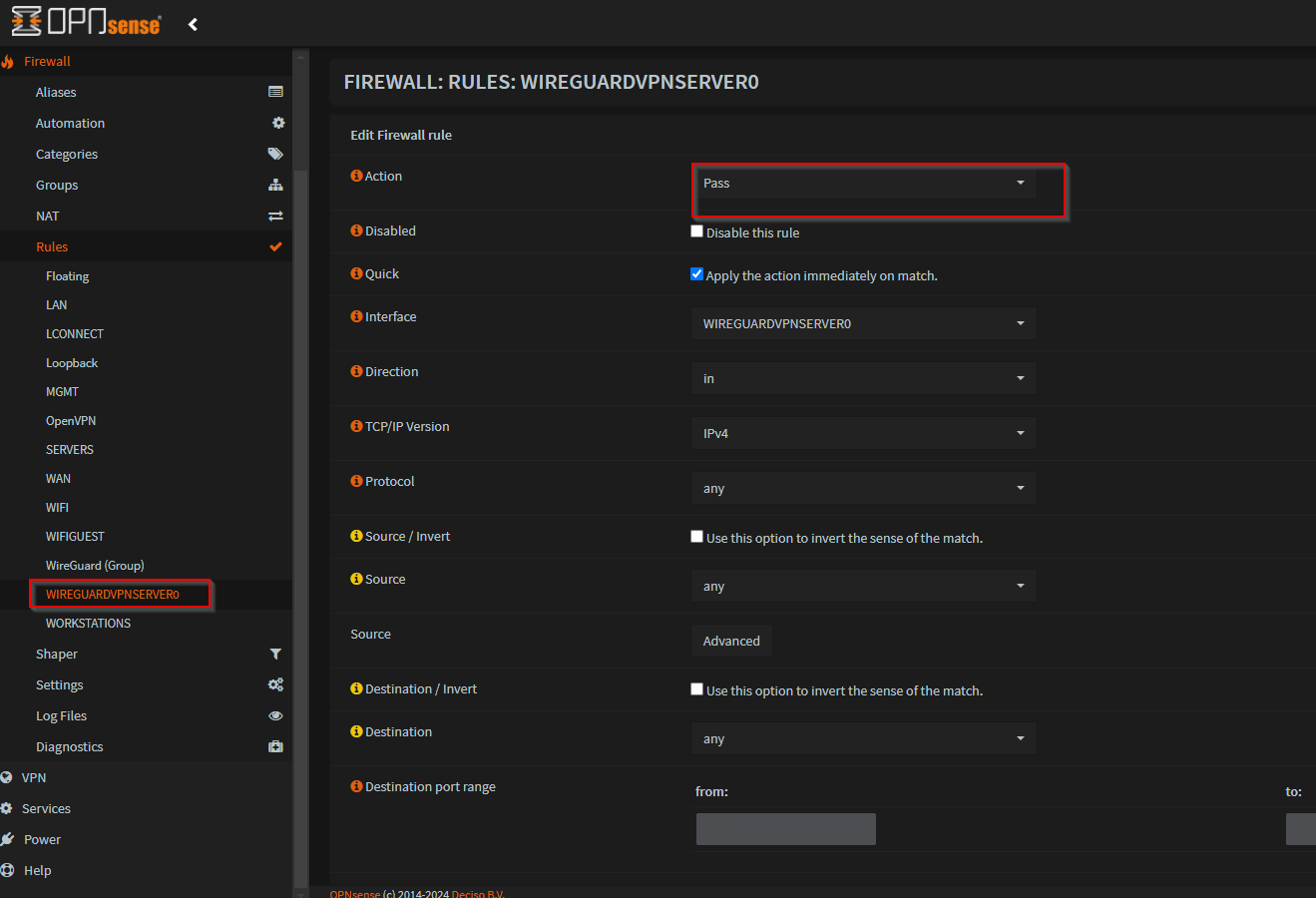This screenshot has width=1316, height=898.
Task: Open the VPN menu section
Action: tap(34, 777)
